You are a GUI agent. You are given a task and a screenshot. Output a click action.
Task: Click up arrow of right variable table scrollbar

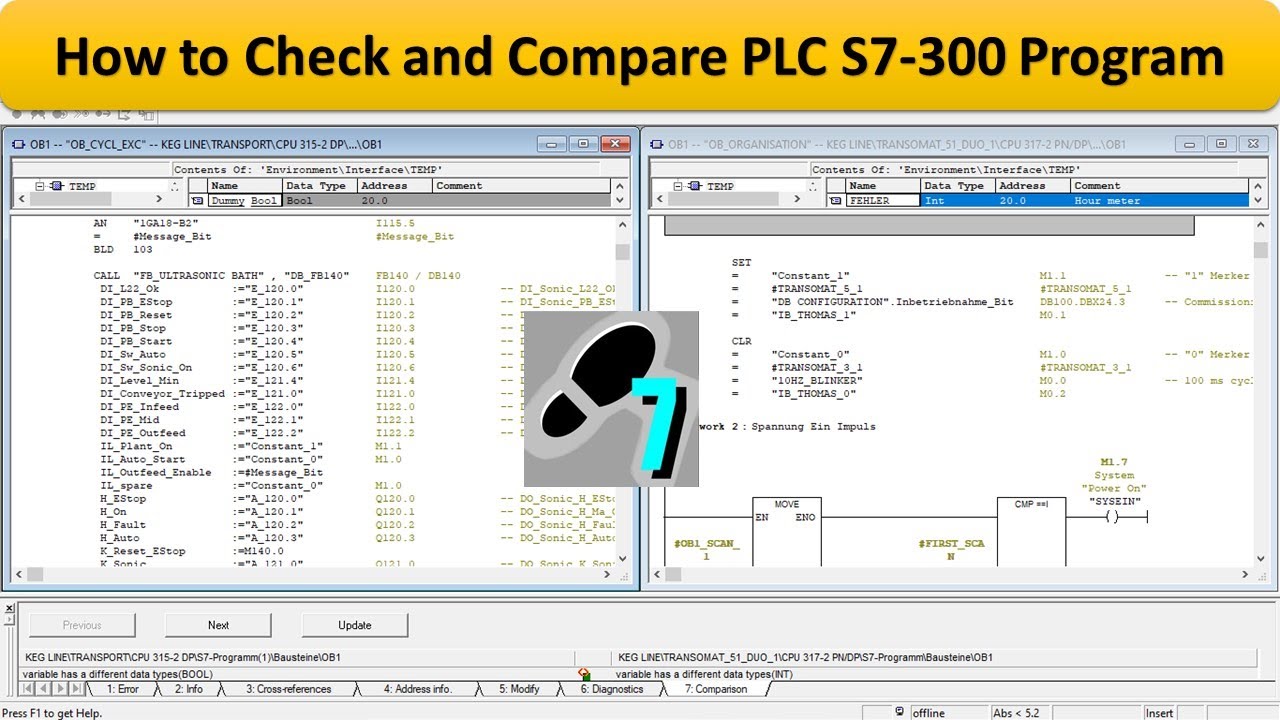1259,186
